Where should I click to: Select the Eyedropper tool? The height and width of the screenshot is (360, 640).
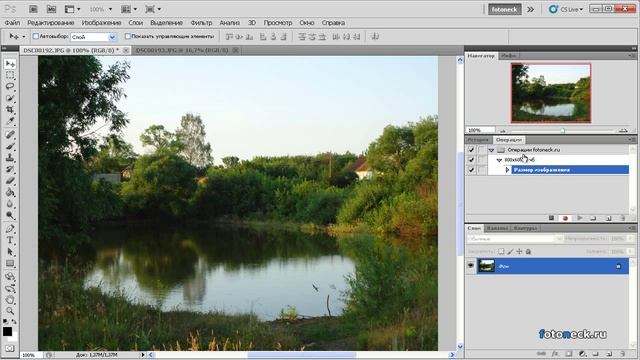tap(10, 121)
